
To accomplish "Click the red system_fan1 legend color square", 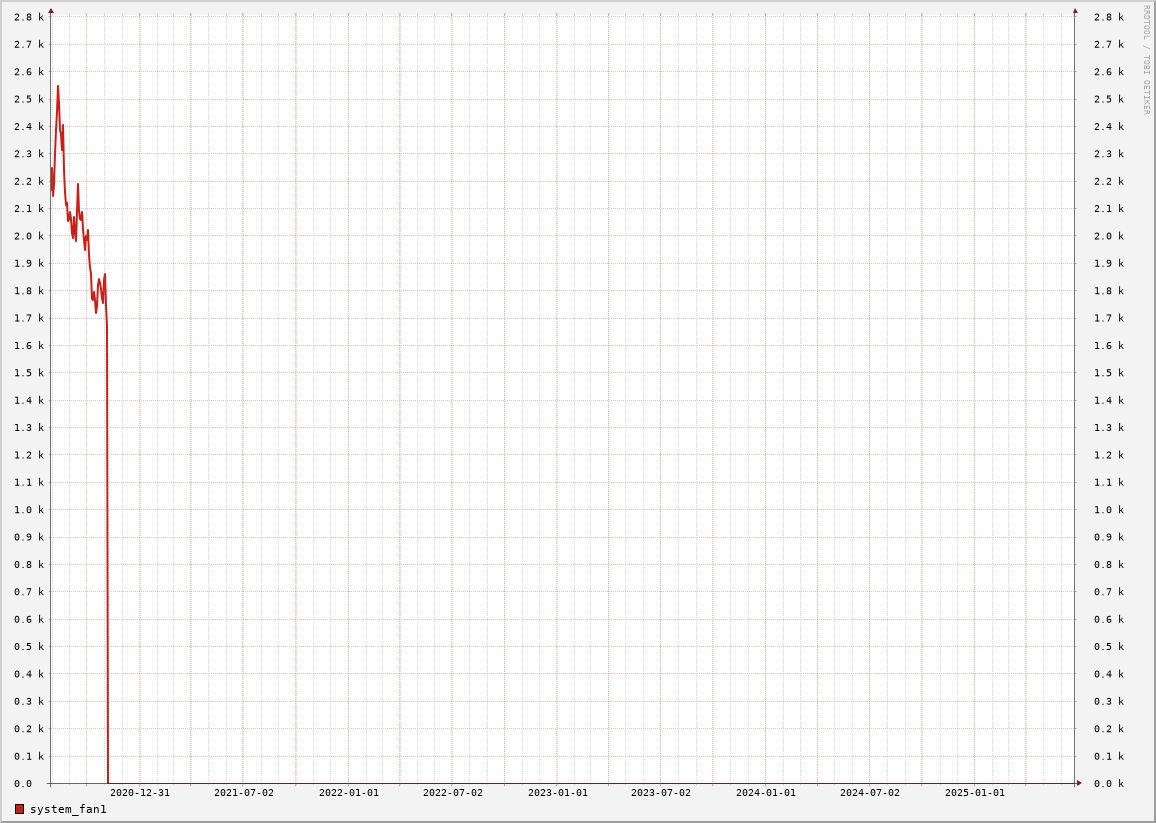I will tap(19, 809).
